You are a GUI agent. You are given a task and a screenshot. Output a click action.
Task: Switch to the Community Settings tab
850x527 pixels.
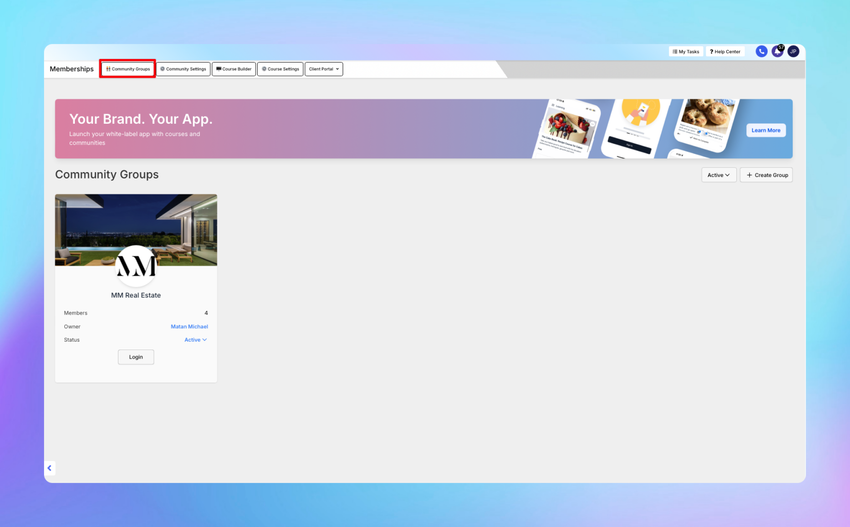pyautogui.click(x=184, y=69)
